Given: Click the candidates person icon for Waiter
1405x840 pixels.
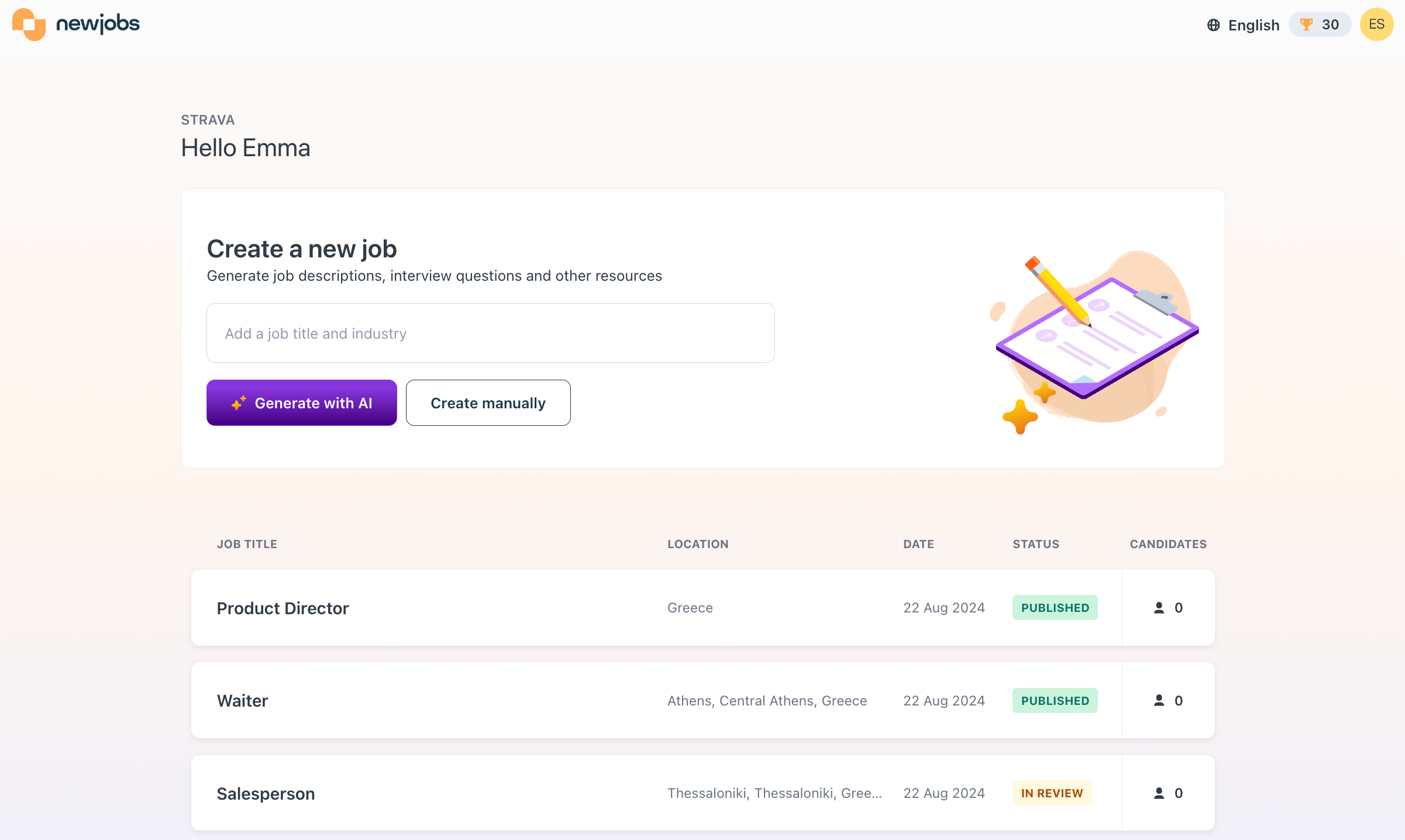Looking at the screenshot, I should point(1159,700).
